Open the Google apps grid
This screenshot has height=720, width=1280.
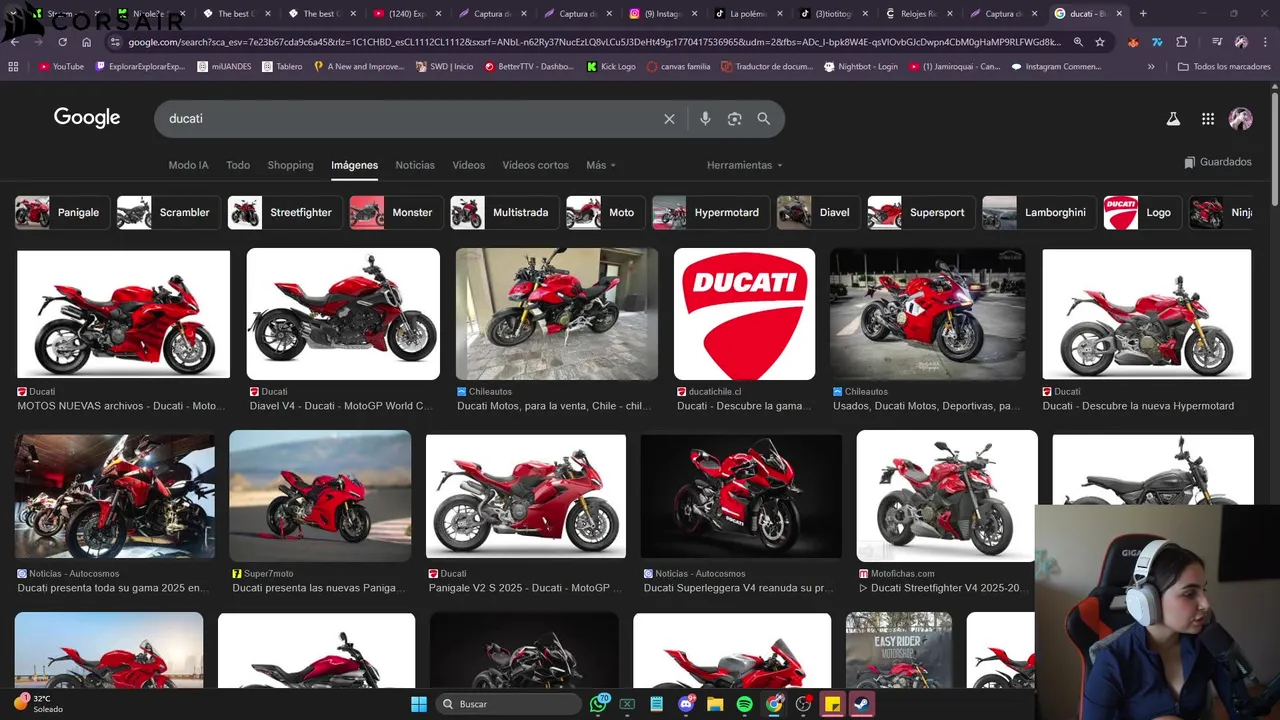[1208, 119]
